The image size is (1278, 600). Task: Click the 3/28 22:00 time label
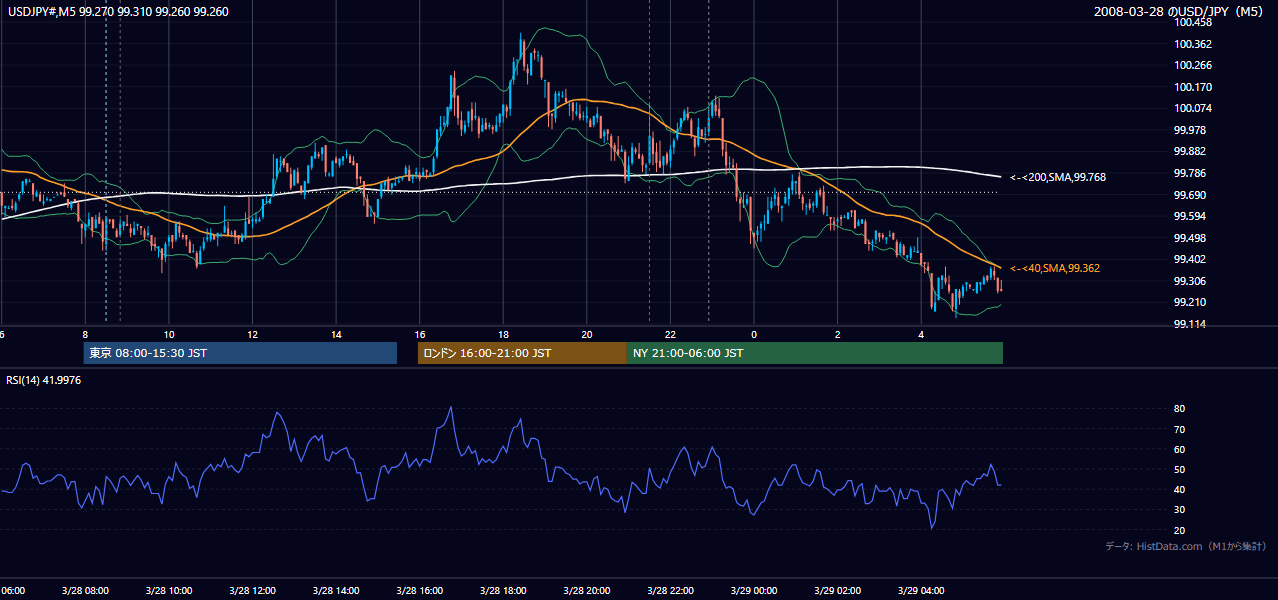click(670, 590)
